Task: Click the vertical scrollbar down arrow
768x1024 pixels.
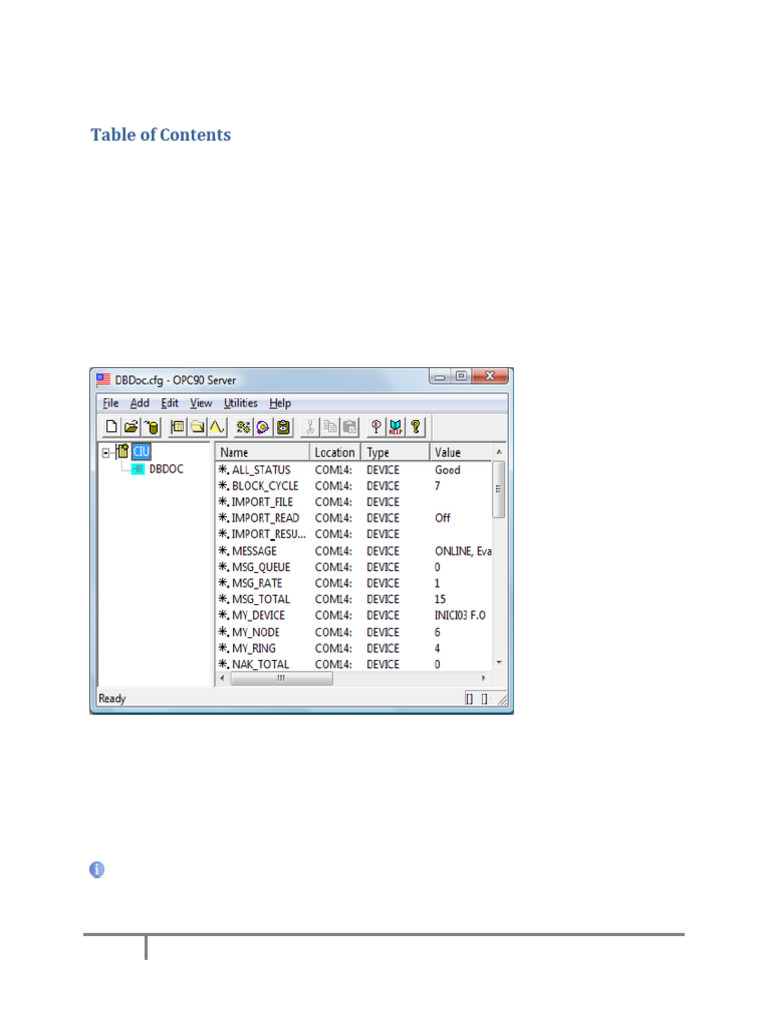Action: pos(499,663)
